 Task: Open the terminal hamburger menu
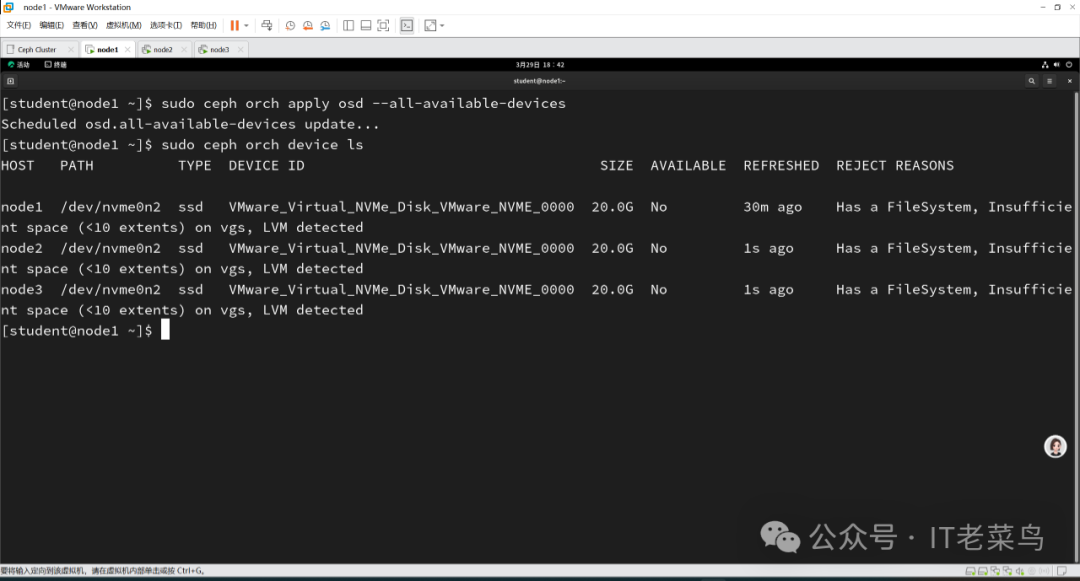(1050, 81)
